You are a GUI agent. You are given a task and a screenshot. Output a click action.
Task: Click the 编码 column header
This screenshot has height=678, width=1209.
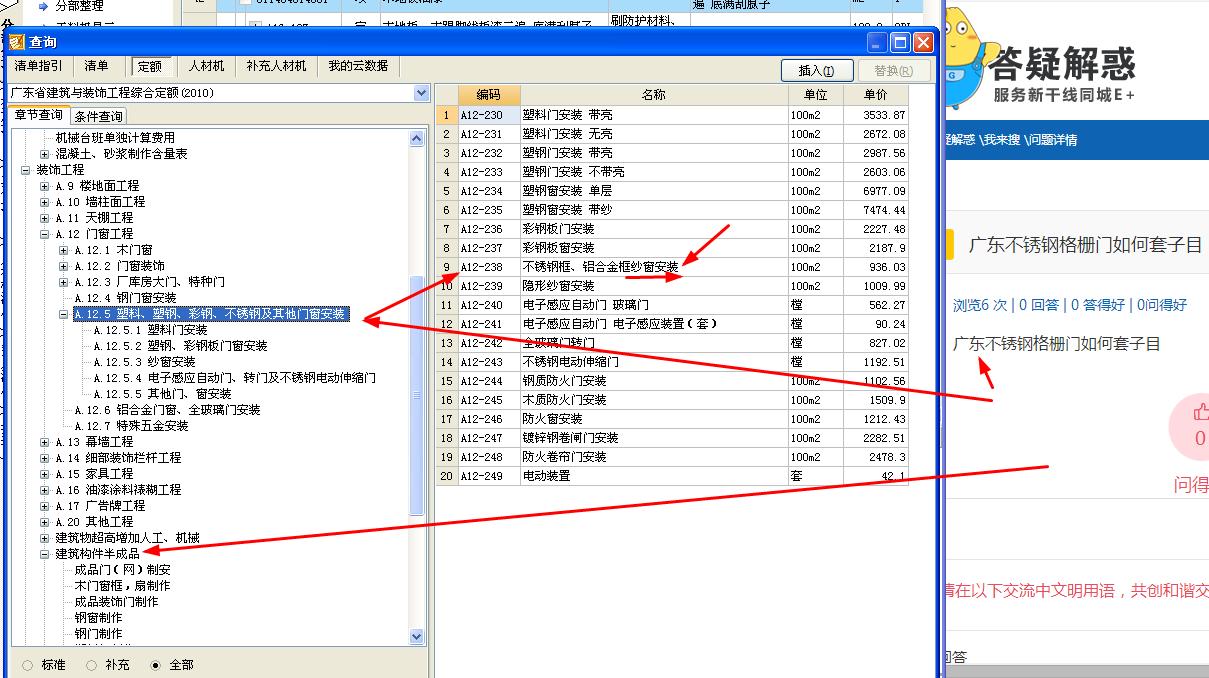tap(489, 95)
